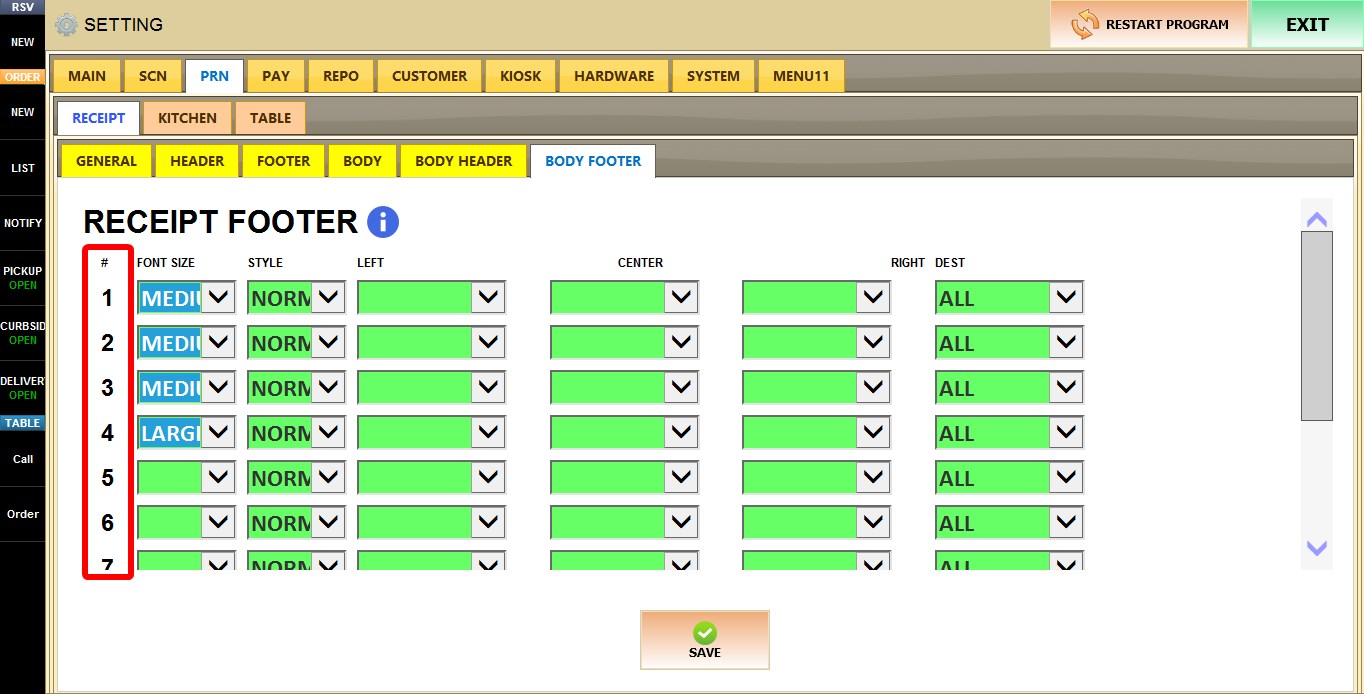Open the TABLE sub-tab
This screenshot has height=694, width=1364.
pos(270,118)
